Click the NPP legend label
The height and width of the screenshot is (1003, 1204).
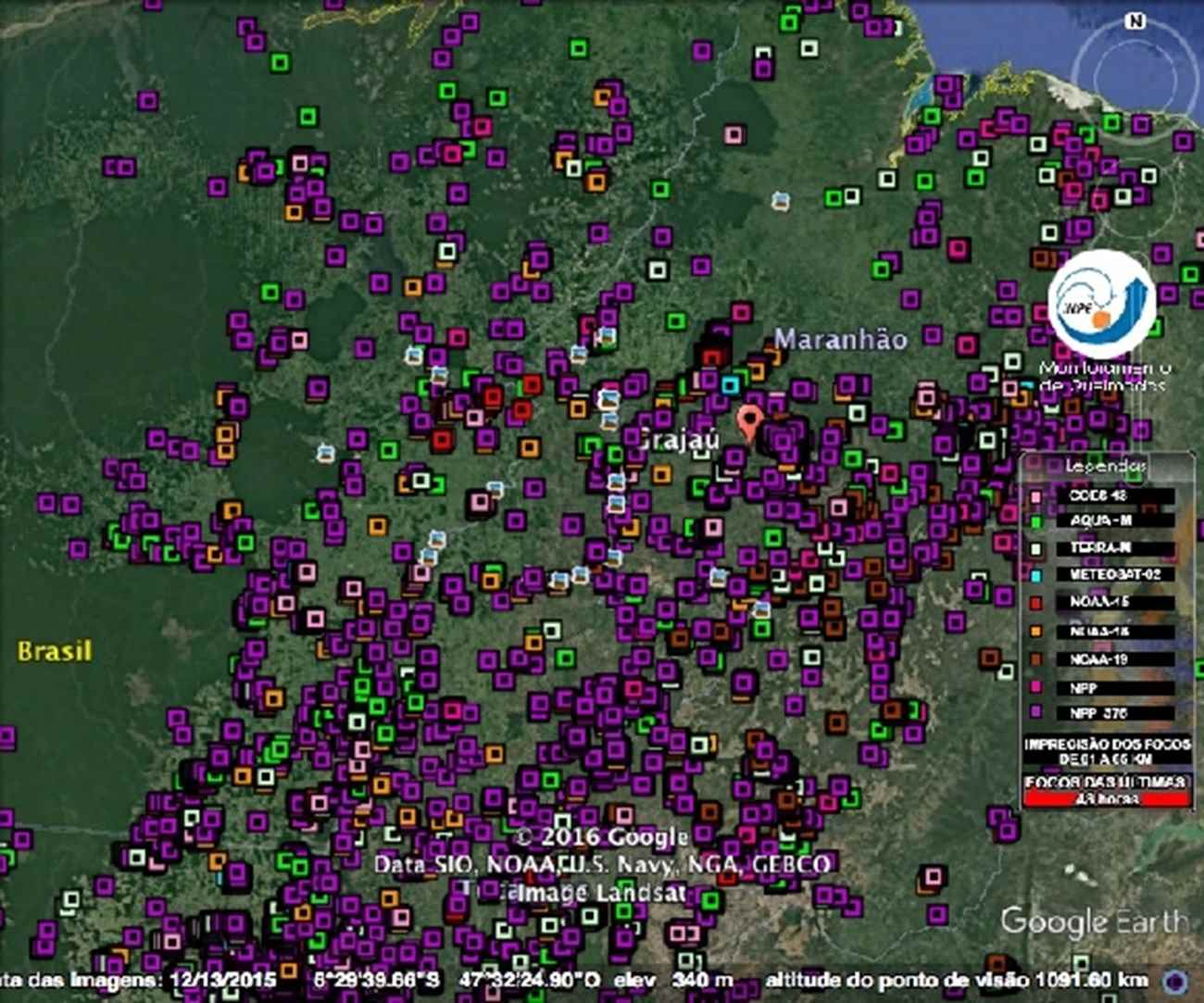(x=1084, y=687)
